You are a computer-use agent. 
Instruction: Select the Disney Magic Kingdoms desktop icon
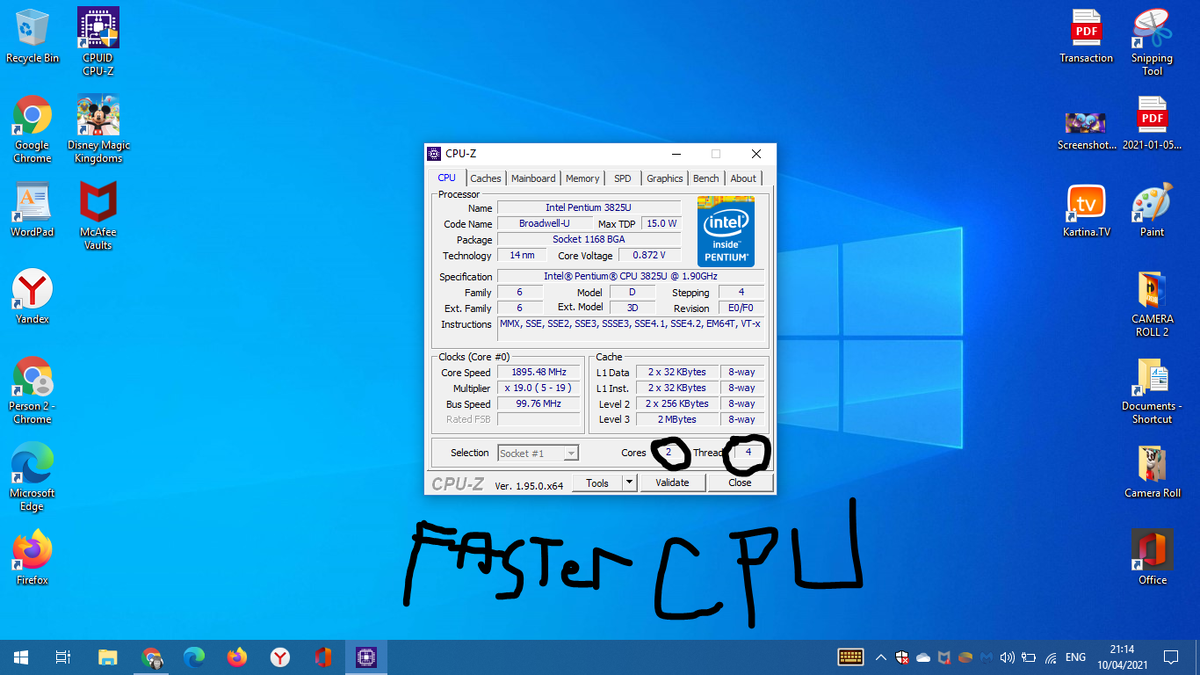(98, 130)
